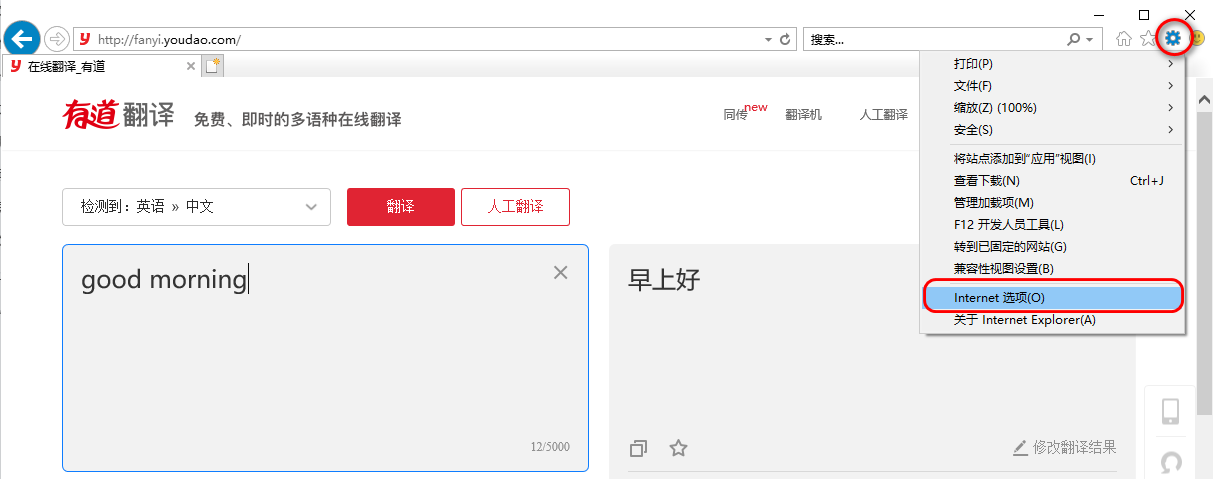Click 修改翻译结果 edit link
The height and width of the screenshot is (479, 1213).
[x=1064, y=447]
